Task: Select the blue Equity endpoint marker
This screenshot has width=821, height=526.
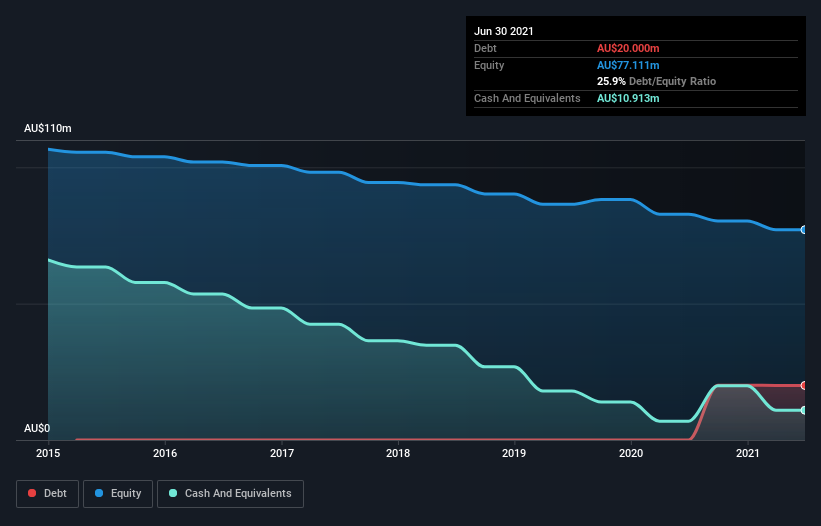Action: (803, 230)
